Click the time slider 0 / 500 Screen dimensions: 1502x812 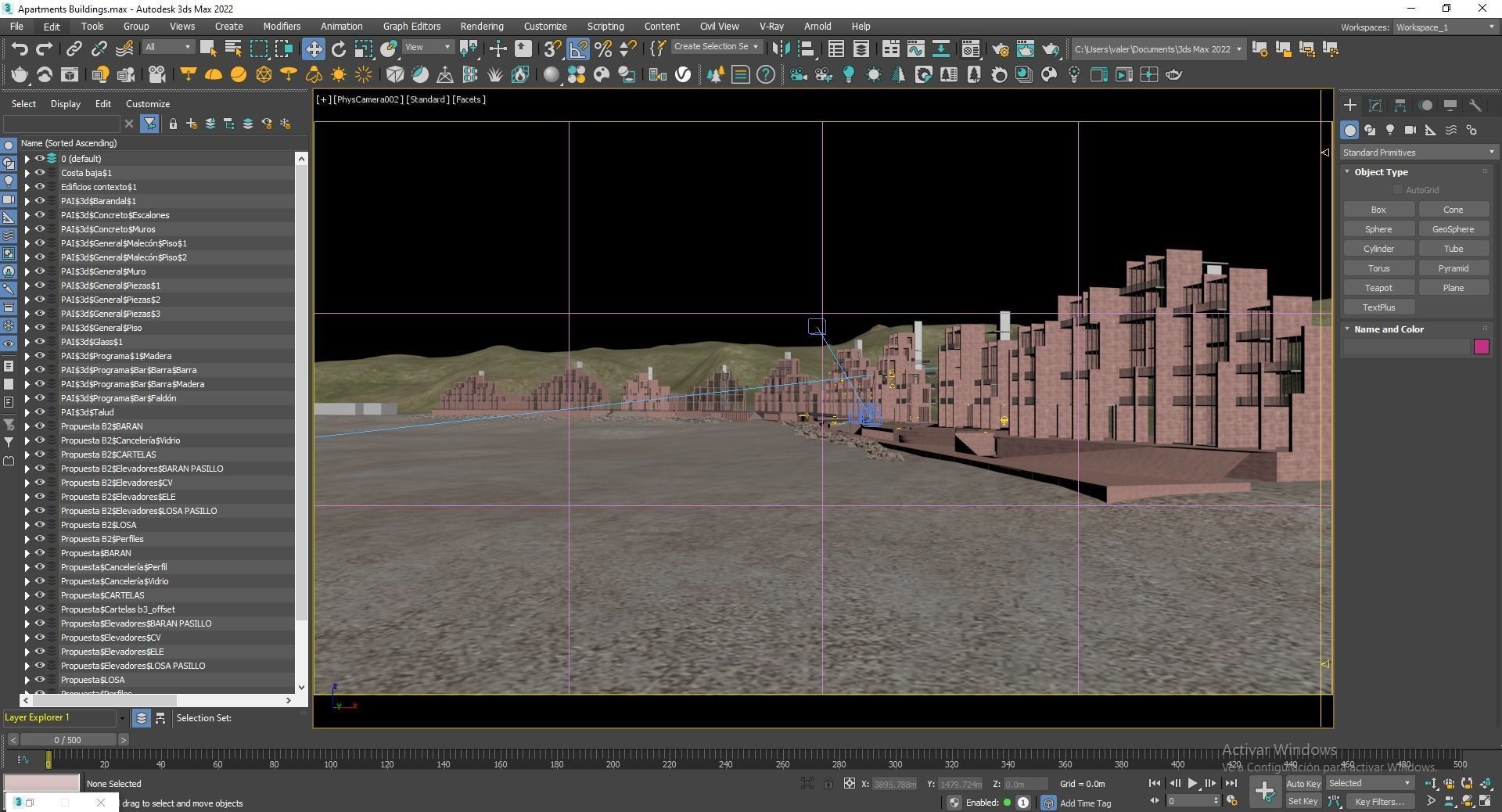click(68, 740)
